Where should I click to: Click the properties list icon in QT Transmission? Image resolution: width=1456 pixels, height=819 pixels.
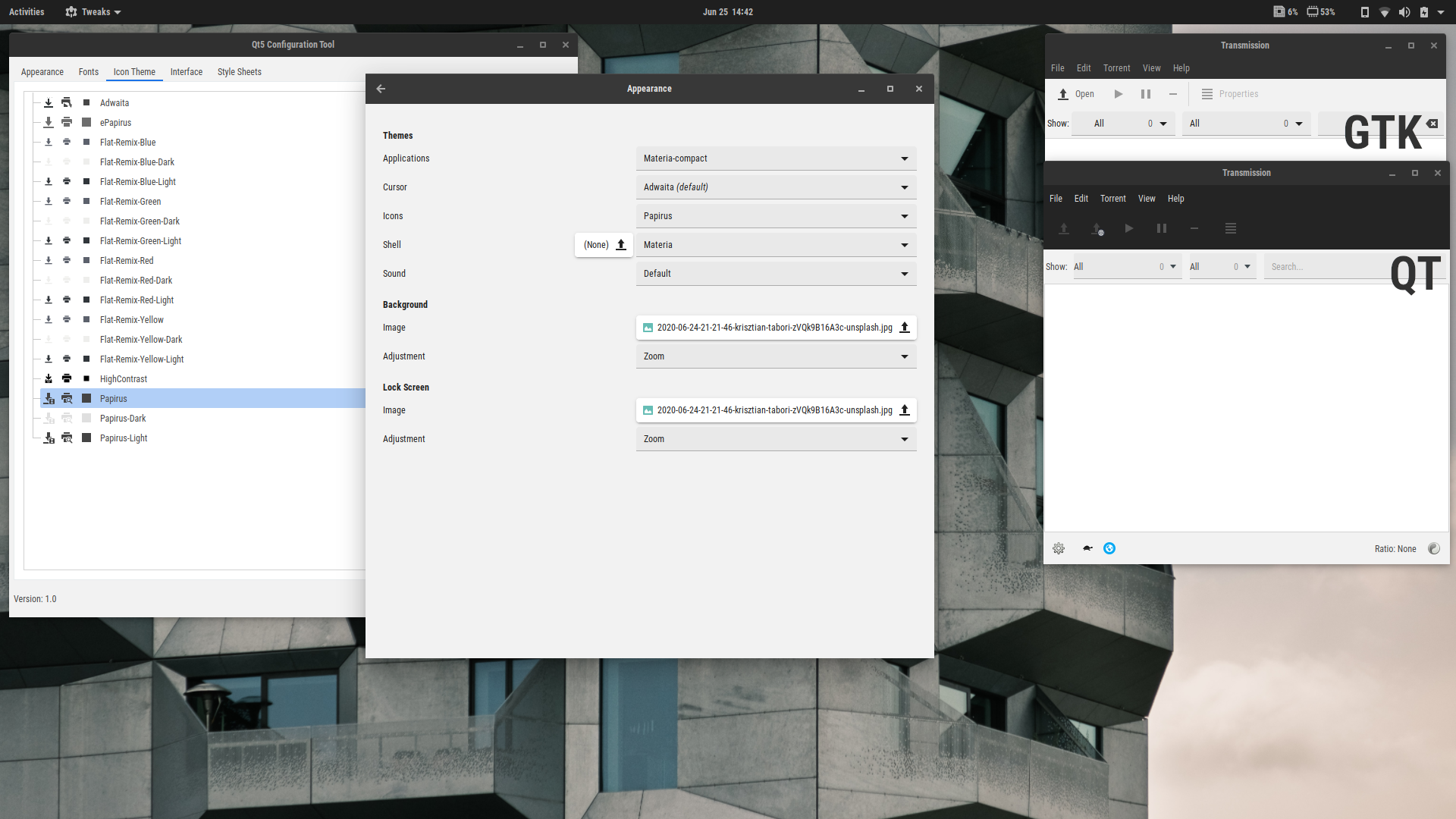(x=1231, y=228)
